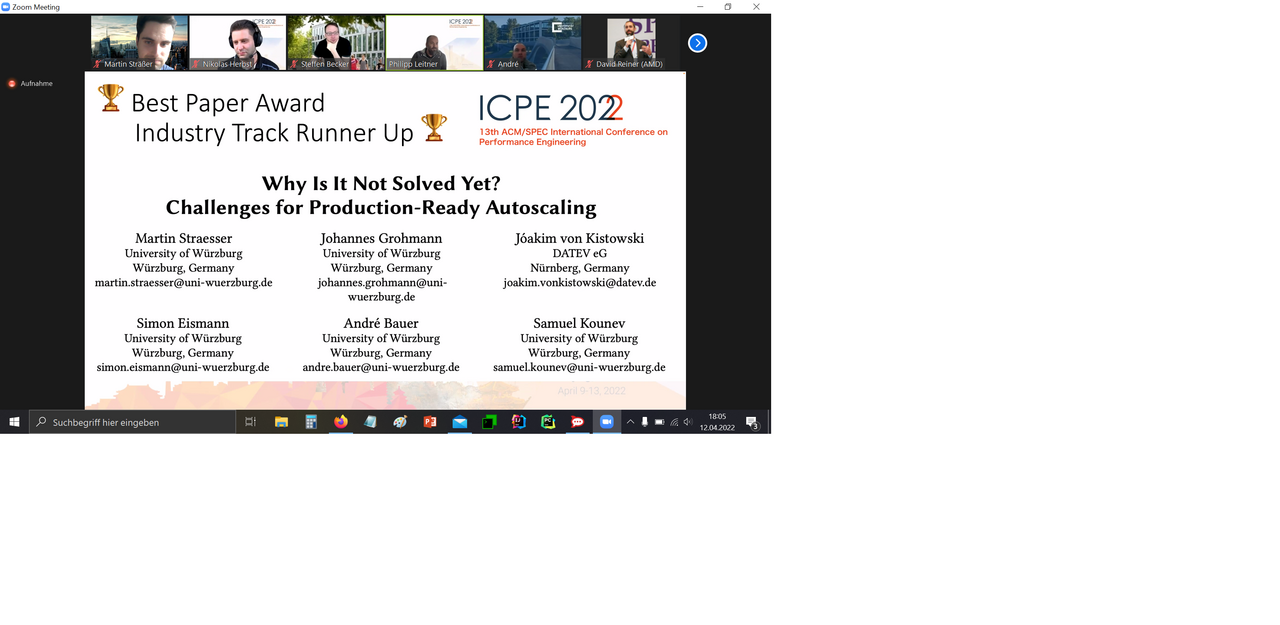
Task: Open the Mail app on taskbar
Action: [x=459, y=422]
